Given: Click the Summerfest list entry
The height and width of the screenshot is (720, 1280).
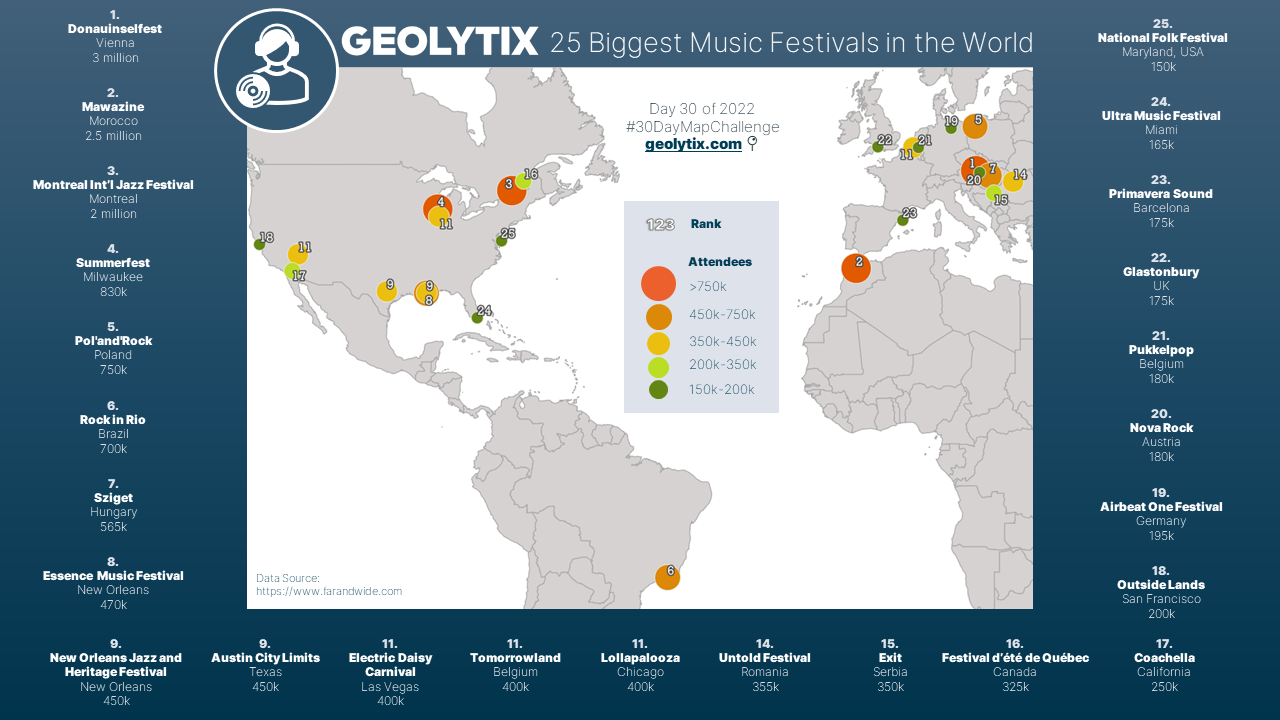Looking at the screenshot, I should coord(113,270).
